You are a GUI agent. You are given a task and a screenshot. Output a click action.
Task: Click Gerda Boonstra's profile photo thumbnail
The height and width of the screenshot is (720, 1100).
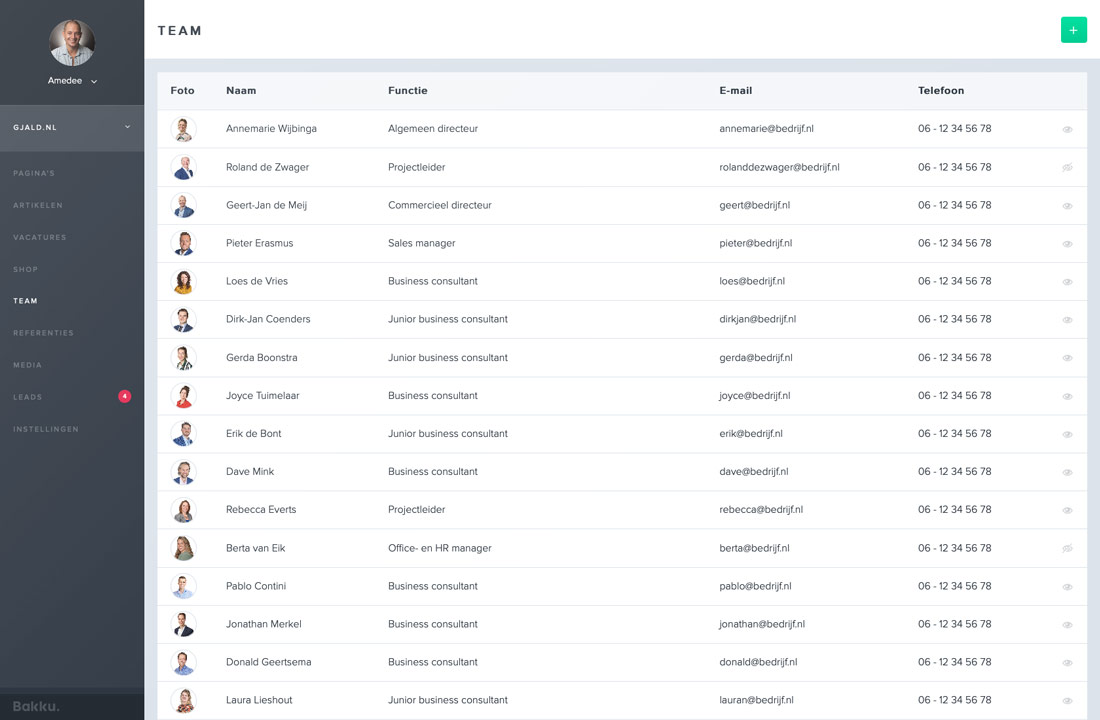click(183, 358)
